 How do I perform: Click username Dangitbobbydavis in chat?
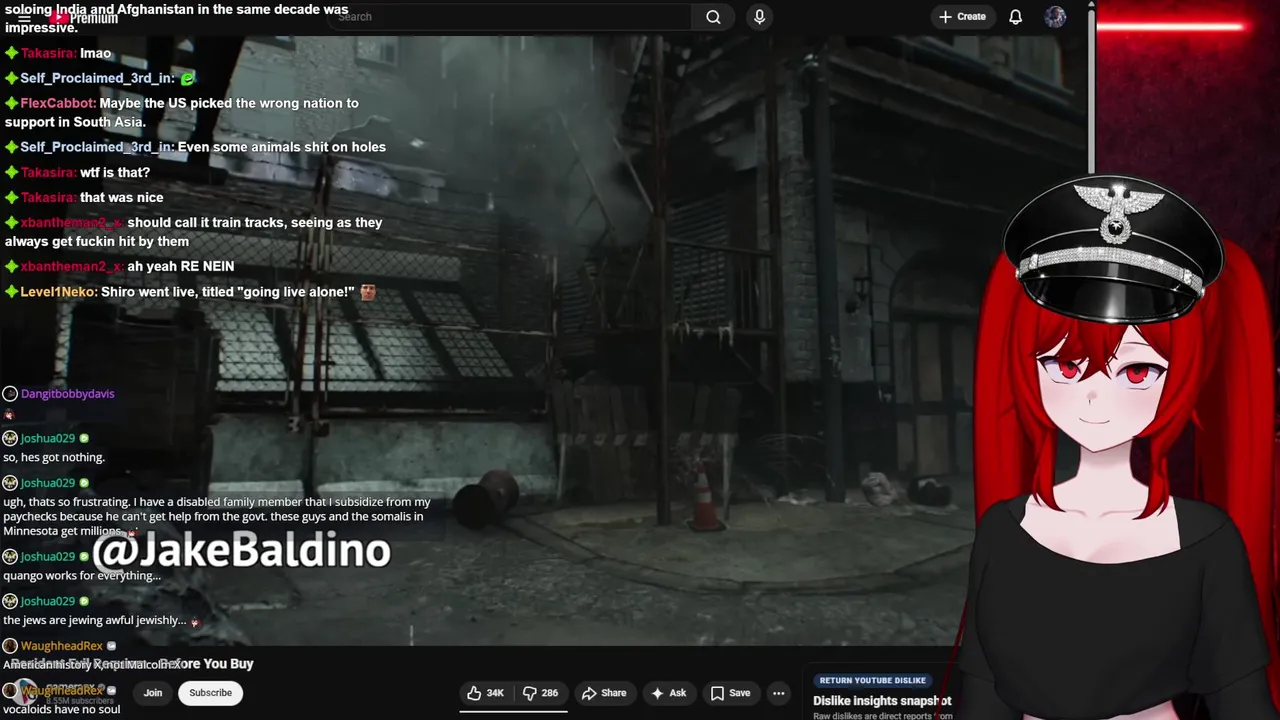[68, 394]
